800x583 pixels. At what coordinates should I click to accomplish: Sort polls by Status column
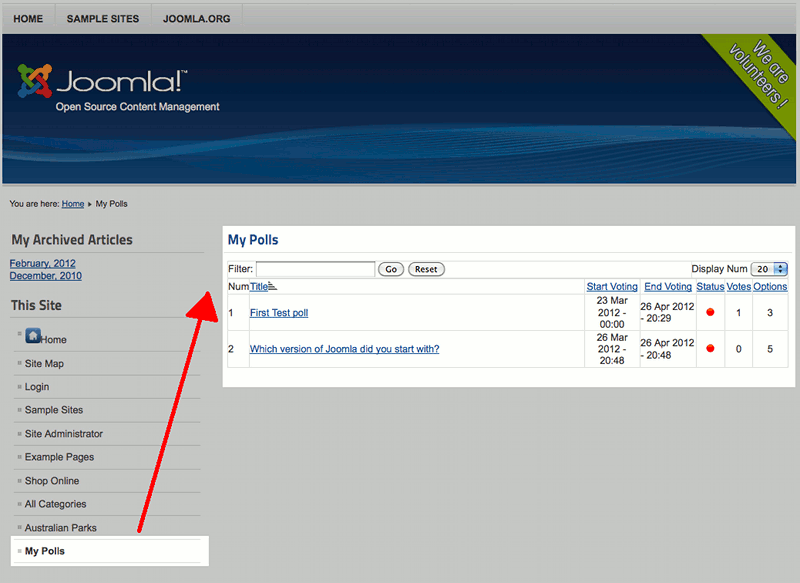[710, 287]
